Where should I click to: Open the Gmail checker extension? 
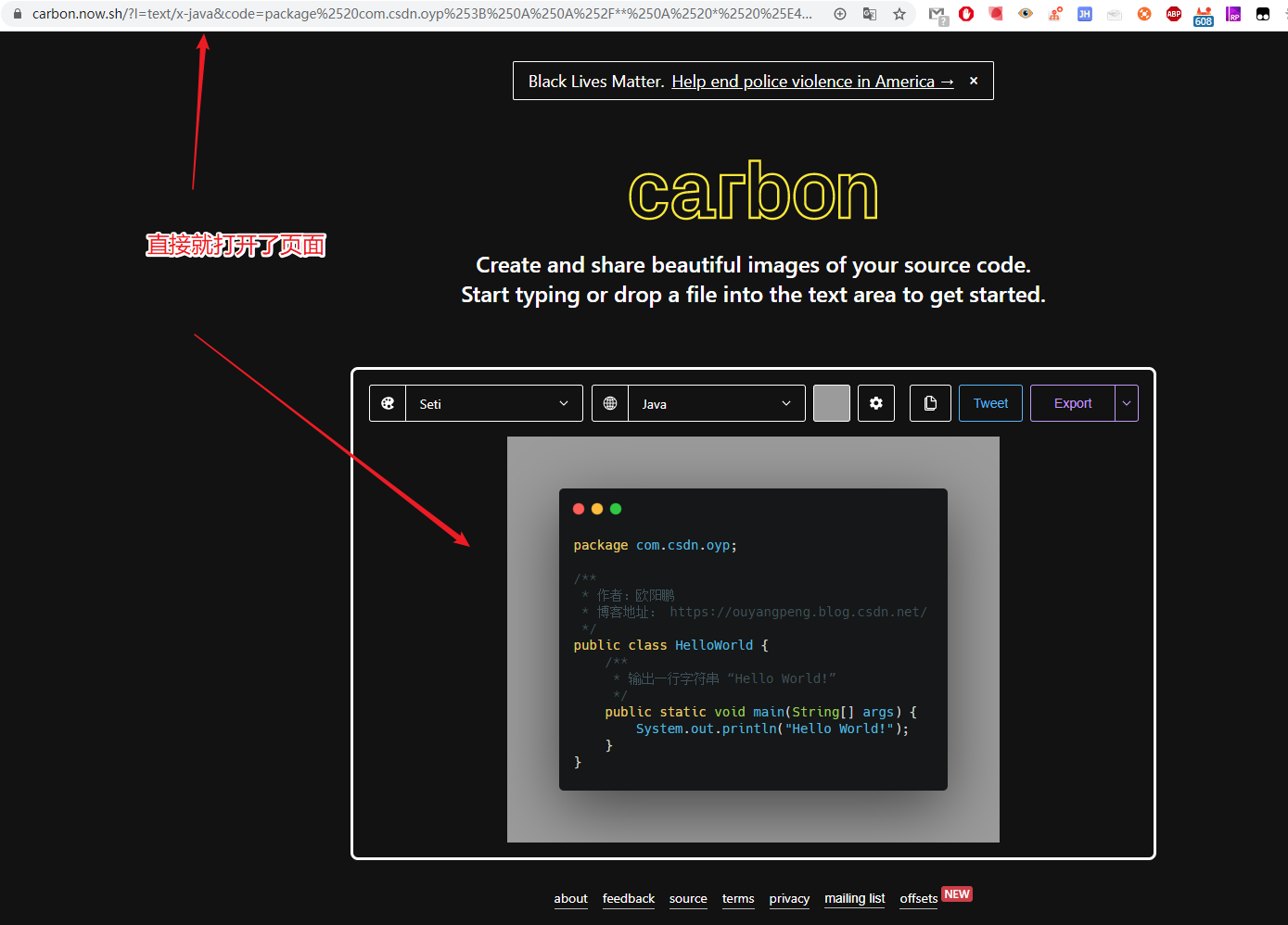(937, 15)
